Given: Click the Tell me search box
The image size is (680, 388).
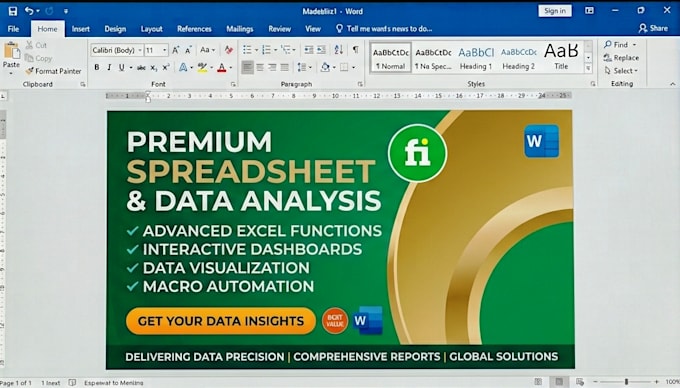Looking at the screenshot, I should [384, 29].
